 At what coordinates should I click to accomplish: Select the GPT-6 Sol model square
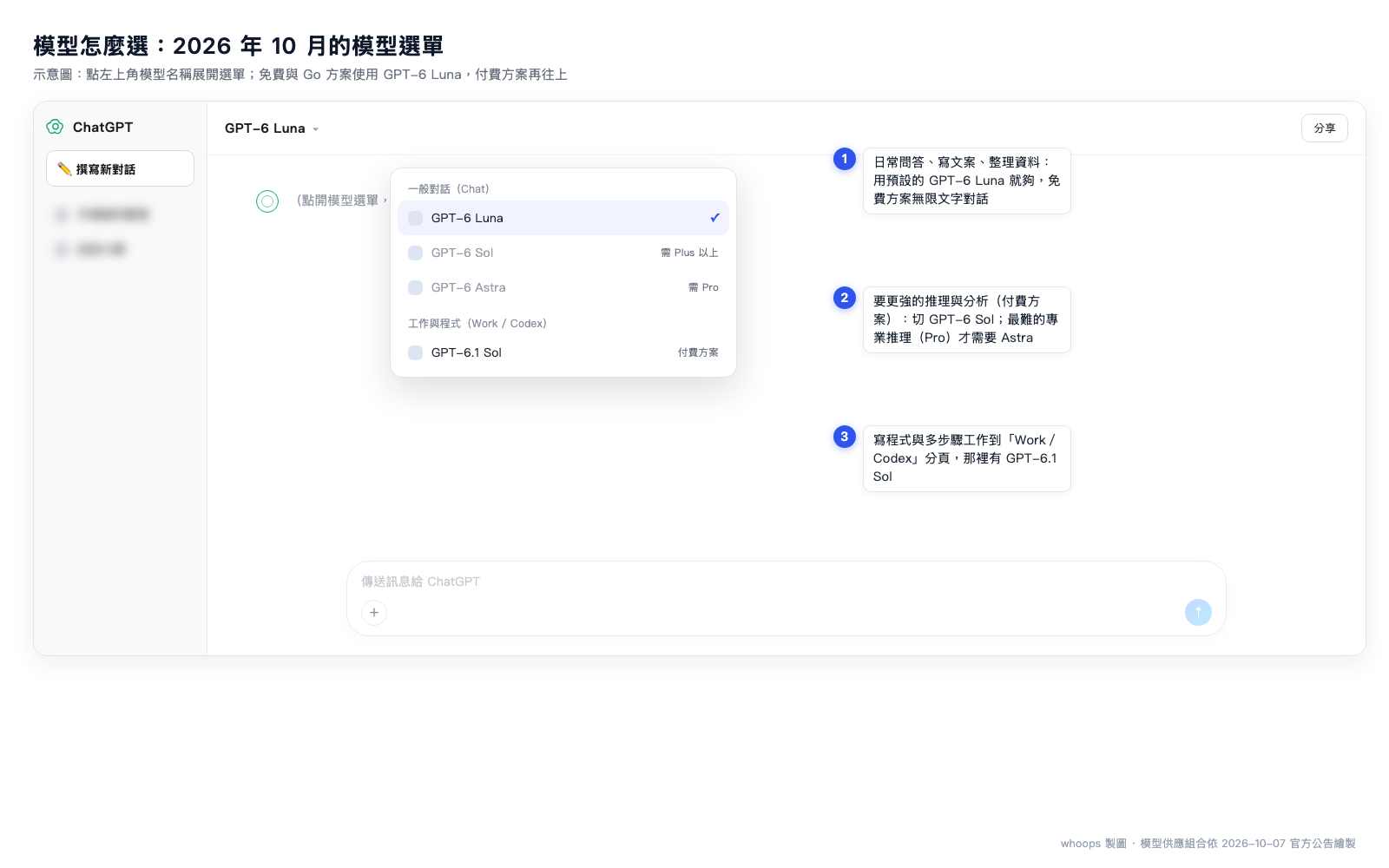coord(415,253)
